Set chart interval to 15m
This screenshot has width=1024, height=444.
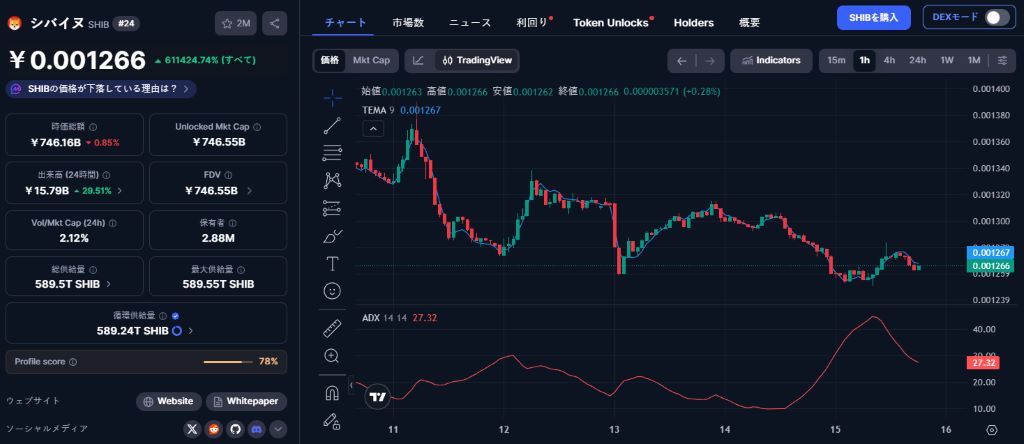[837, 61]
